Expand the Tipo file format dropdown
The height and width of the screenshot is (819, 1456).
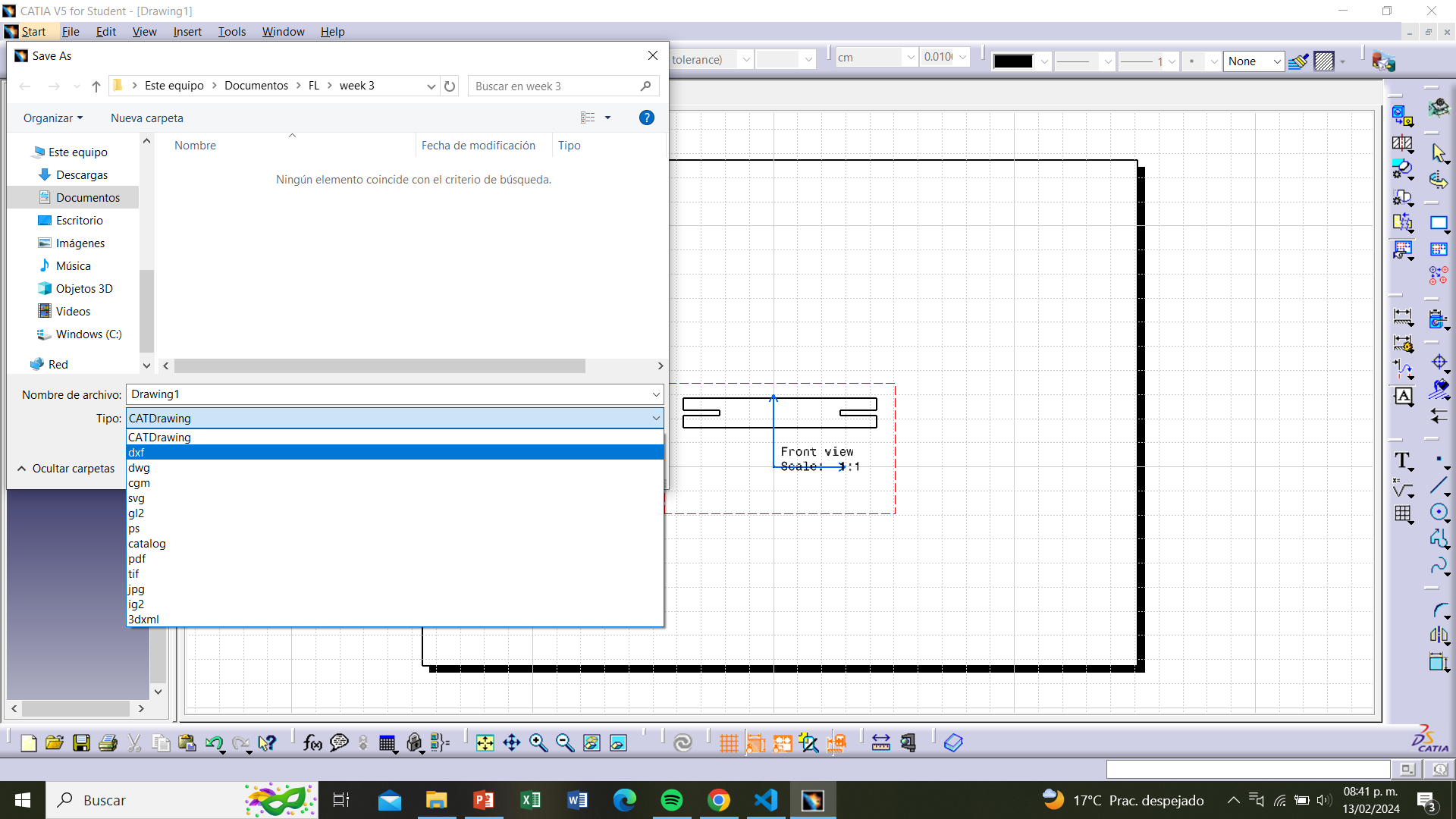coord(655,418)
